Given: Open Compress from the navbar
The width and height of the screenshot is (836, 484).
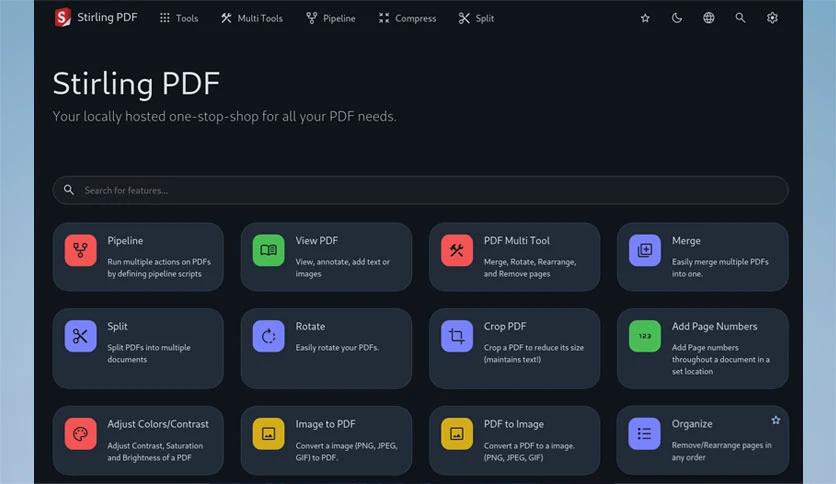Looking at the screenshot, I should 407,18.
